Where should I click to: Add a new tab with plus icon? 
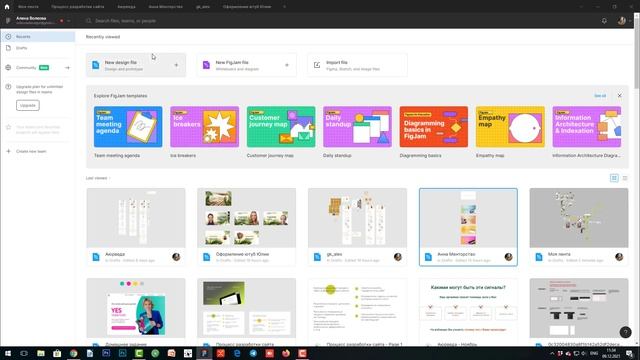[284, 7]
